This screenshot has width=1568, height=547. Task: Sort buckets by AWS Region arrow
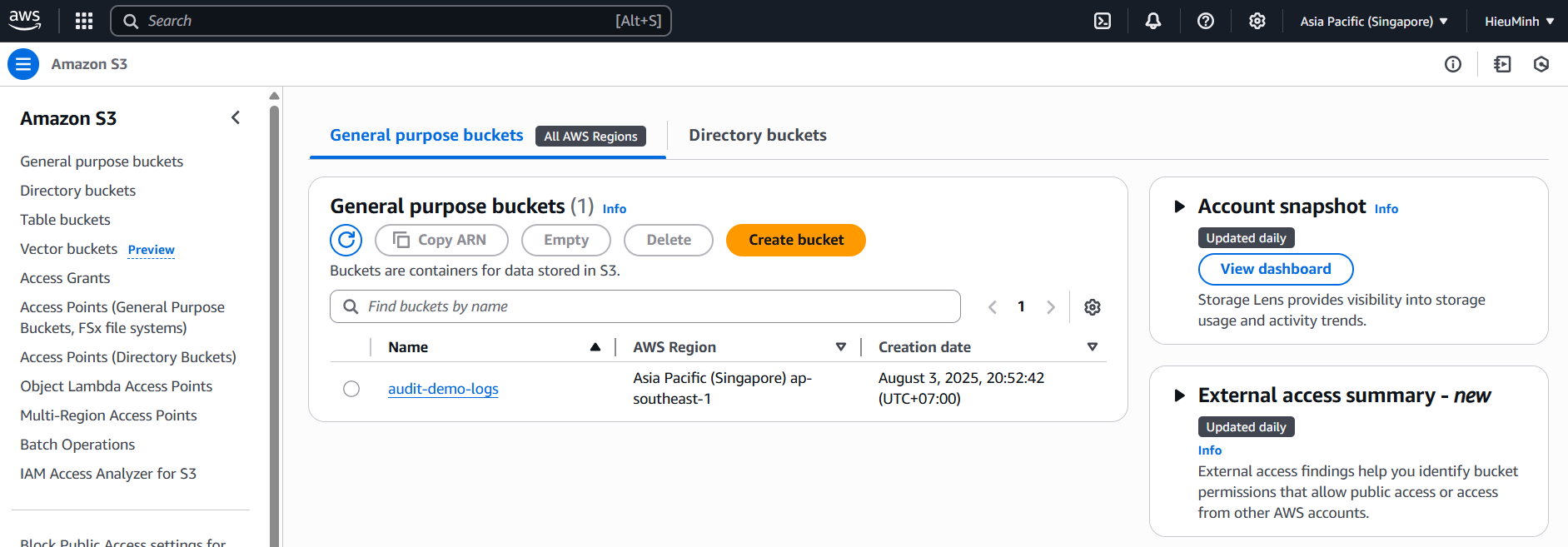tap(841, 347)
